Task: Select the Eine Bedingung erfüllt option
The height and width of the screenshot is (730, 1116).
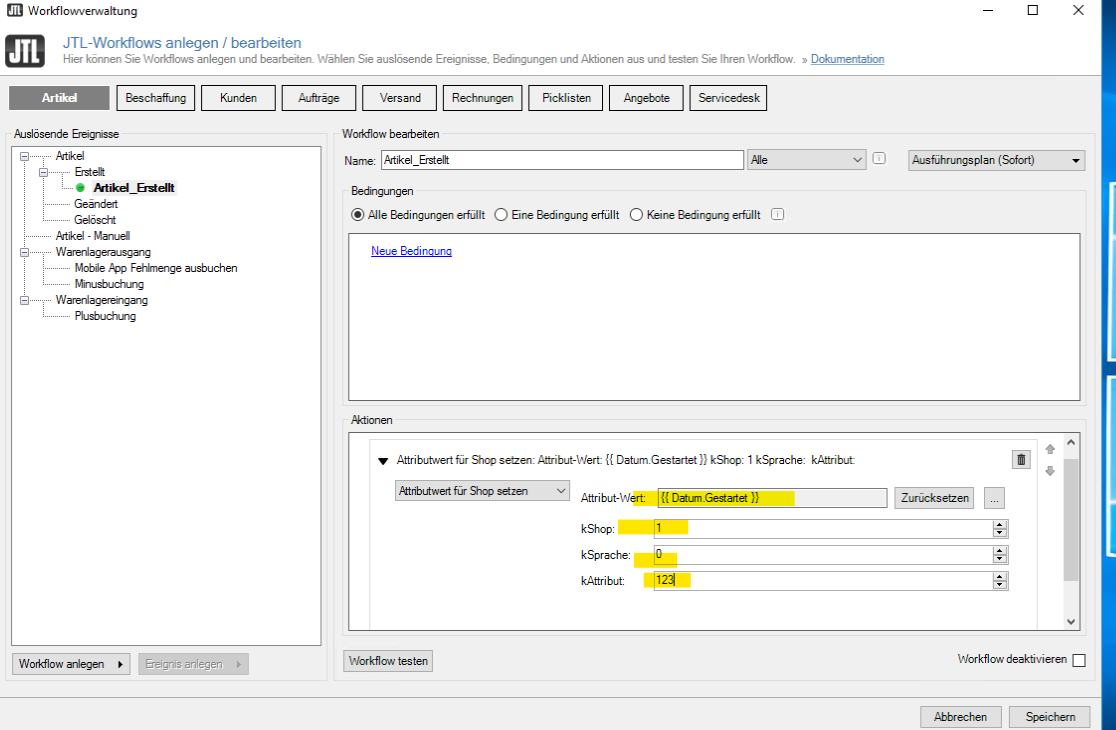Action: coord(501,215)
